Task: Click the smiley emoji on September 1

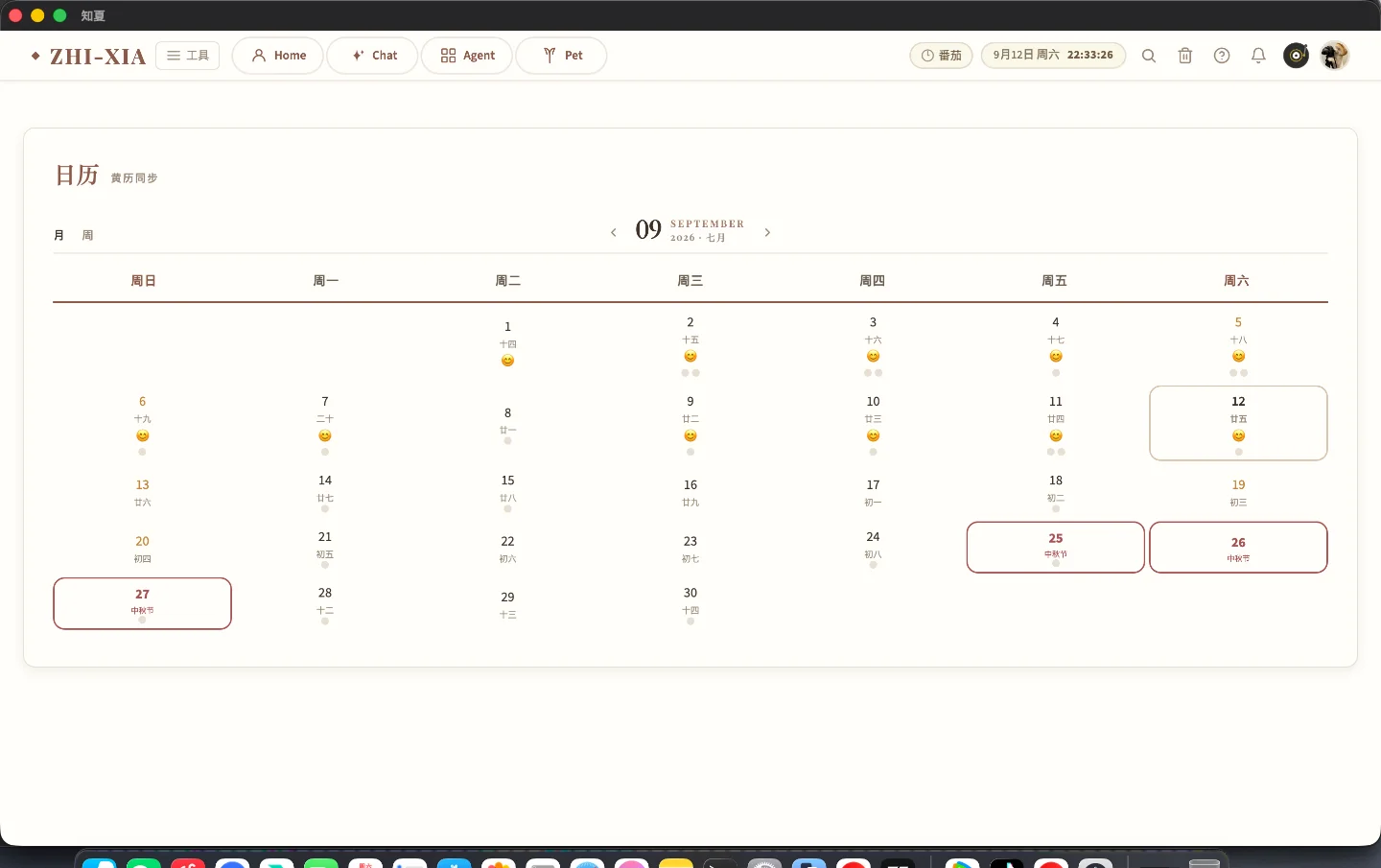Action: 508,361
